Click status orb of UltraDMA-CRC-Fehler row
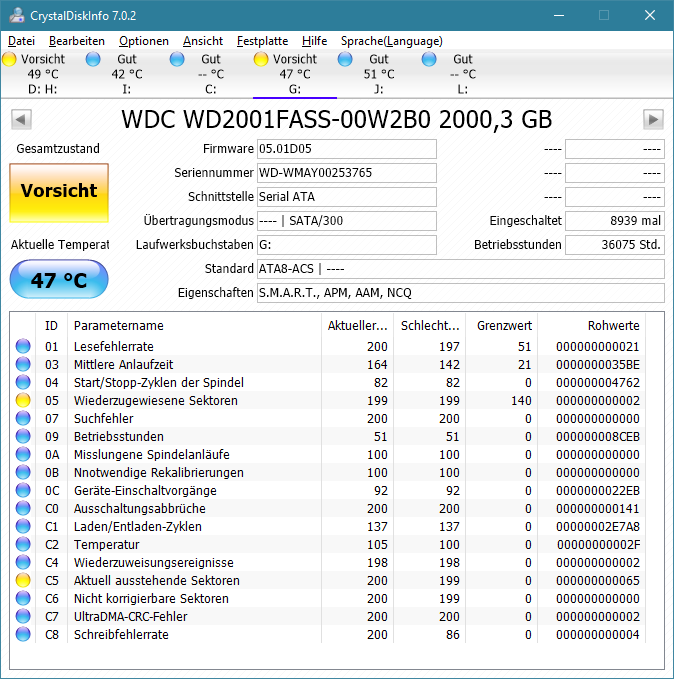 point(23,616)
